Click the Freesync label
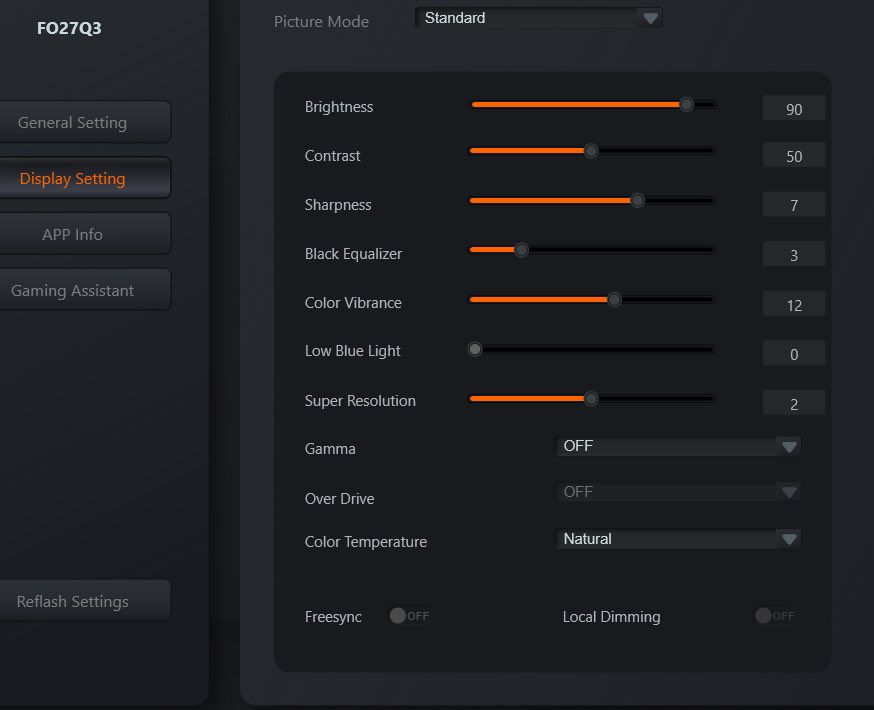The image size is (874, 710). 333,617
